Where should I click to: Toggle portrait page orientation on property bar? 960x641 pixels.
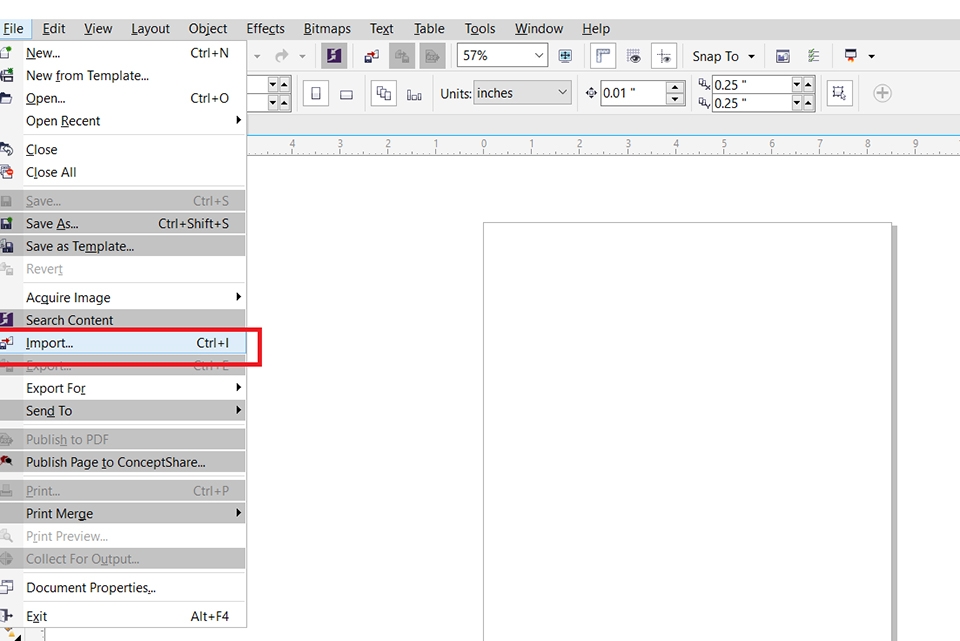tap(316, 93)
